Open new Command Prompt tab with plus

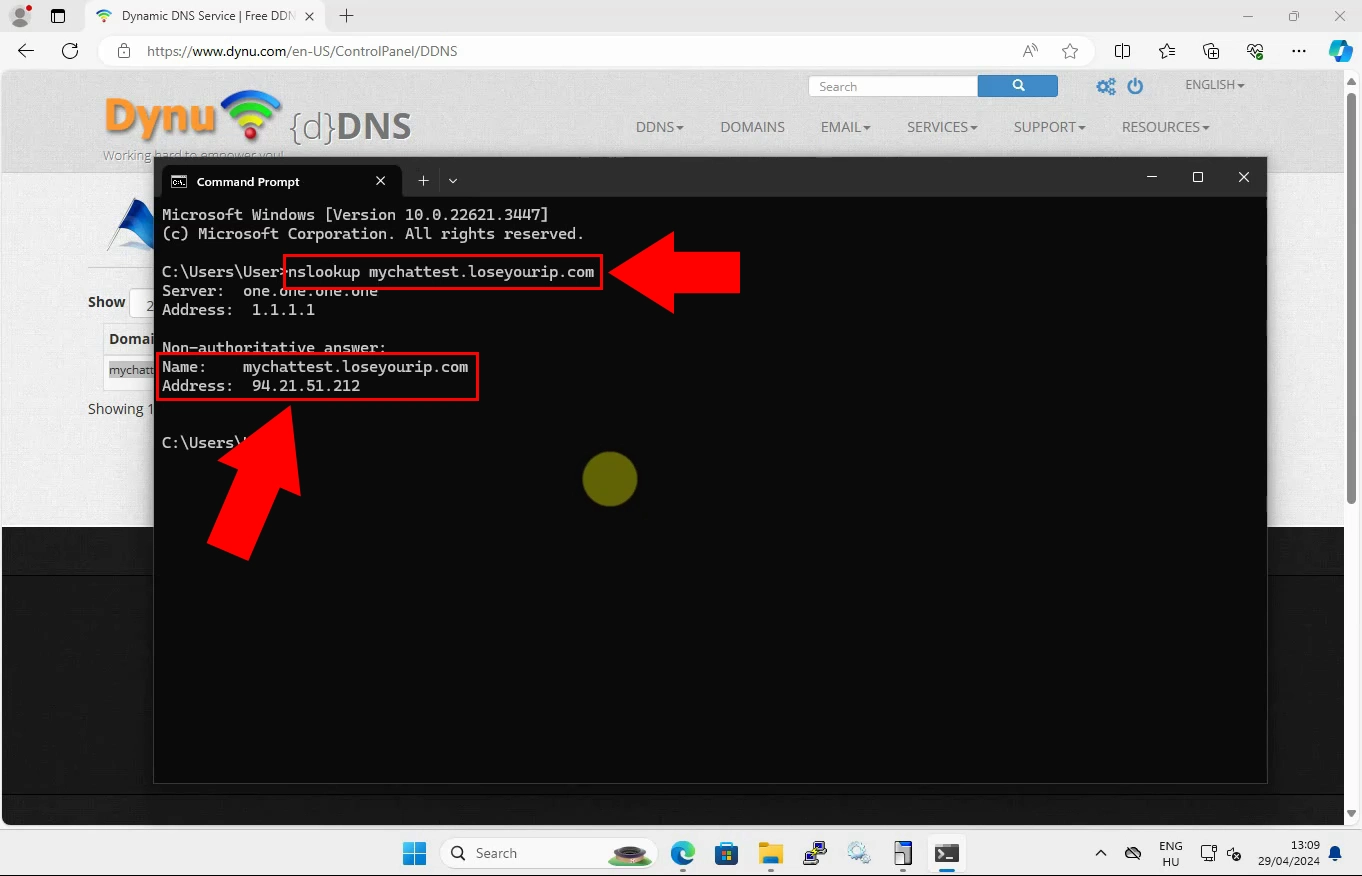click(x=423, y=181)
